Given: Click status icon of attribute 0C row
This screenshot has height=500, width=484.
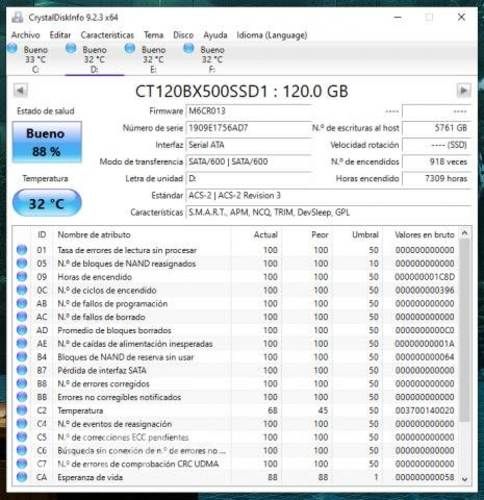Looking at the screenshot, I should pos(22,290).
